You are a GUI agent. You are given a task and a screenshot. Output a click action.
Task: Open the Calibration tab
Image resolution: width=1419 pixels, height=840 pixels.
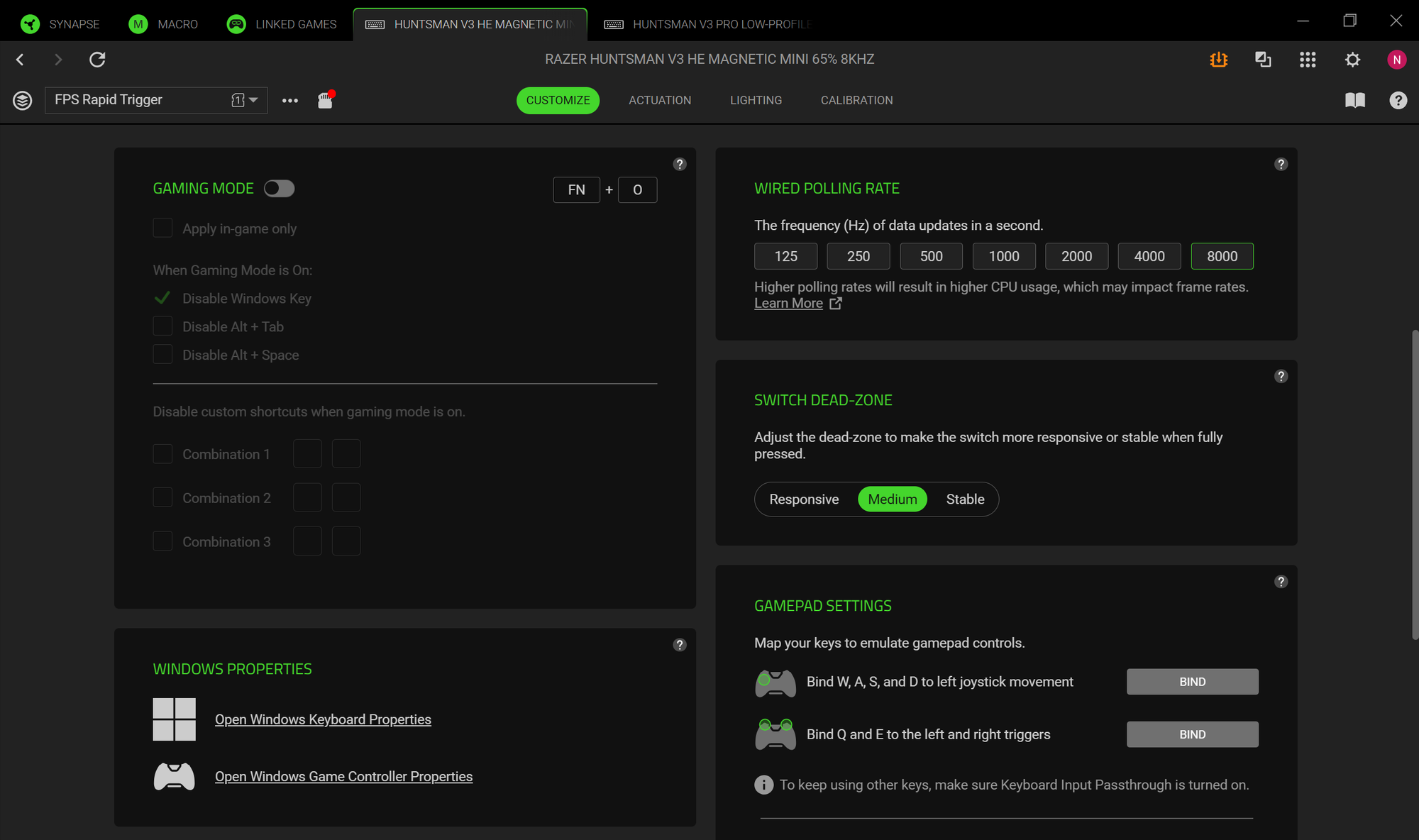pyautogui.click(x=856, y=100)
